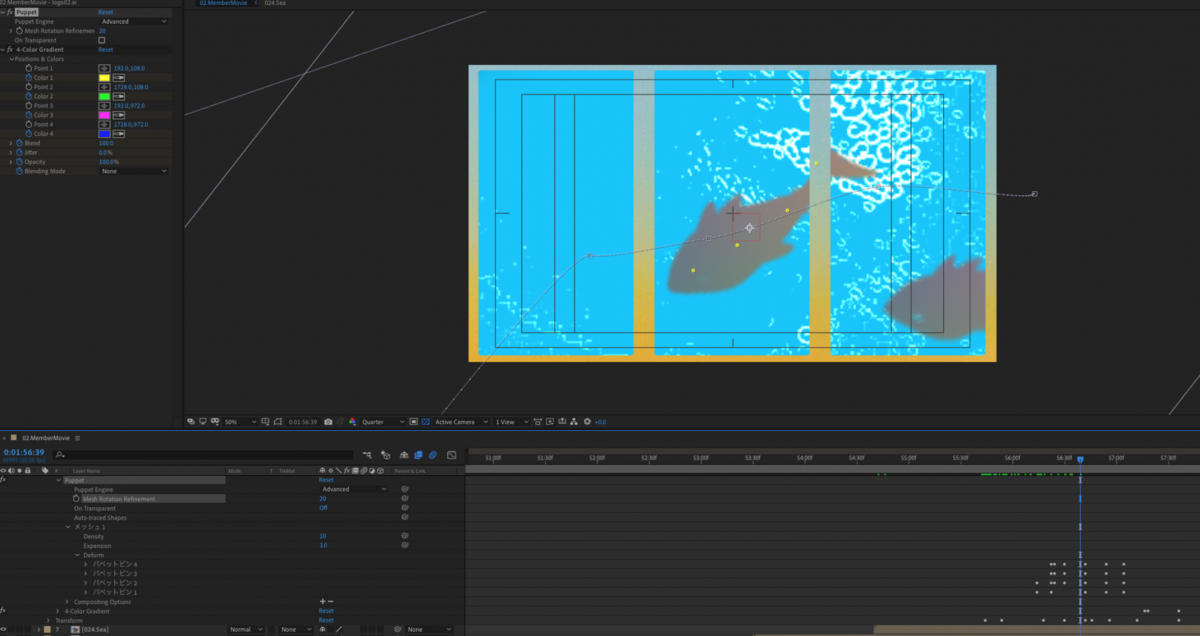Toggle the Point 1 stopwatch
Screen dimensions: 1200x636
(28, 68)
